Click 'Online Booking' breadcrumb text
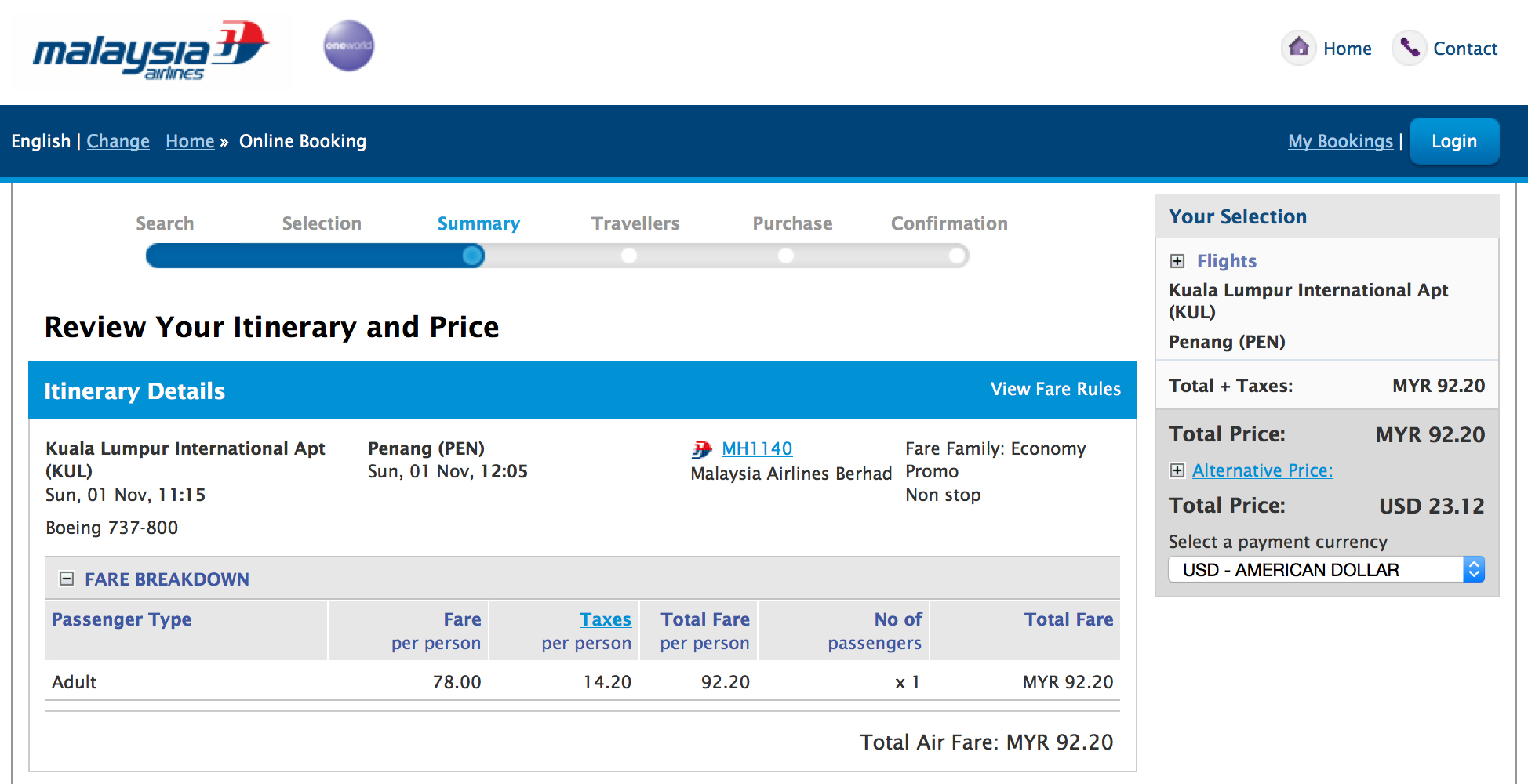The height and width of the screenshot is (784, 1528). tap(303, 141)
